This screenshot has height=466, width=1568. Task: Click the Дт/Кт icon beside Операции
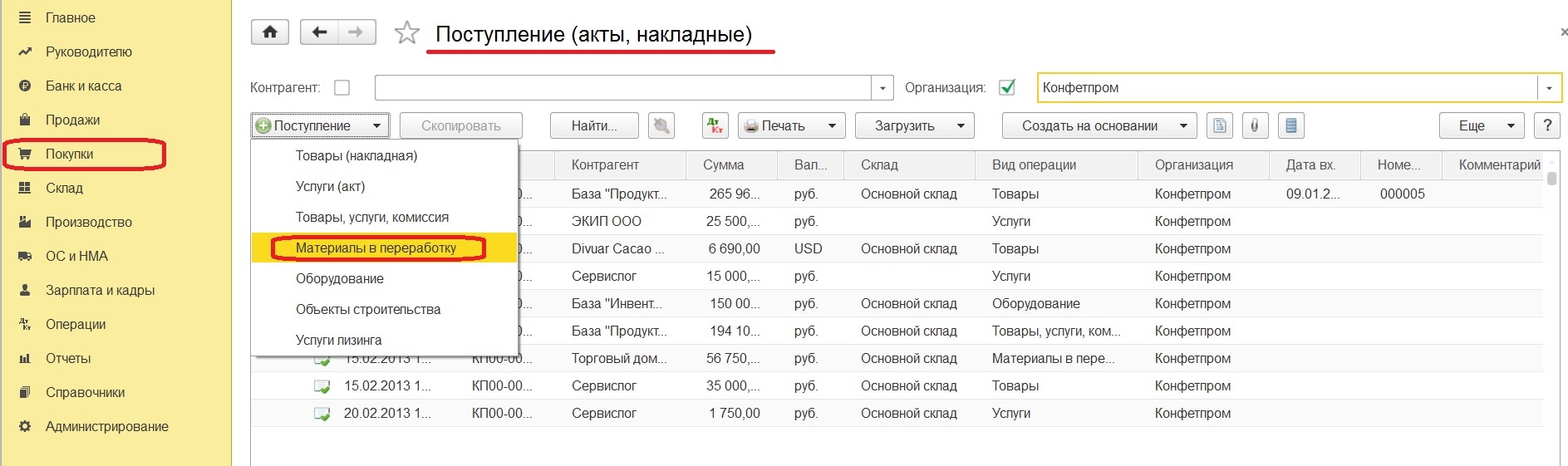[x=25, y=324]
